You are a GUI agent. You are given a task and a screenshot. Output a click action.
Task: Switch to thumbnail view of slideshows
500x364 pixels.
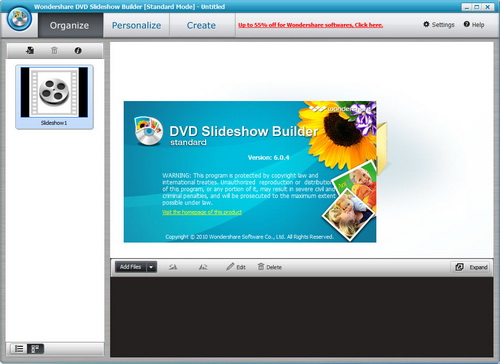coord(35,349)
